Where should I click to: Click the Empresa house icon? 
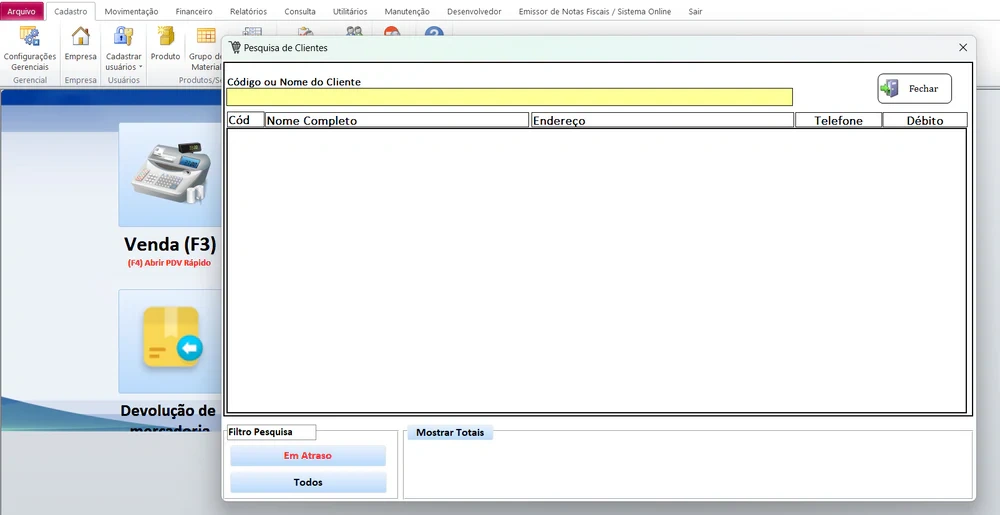click(x=80, y=38)
